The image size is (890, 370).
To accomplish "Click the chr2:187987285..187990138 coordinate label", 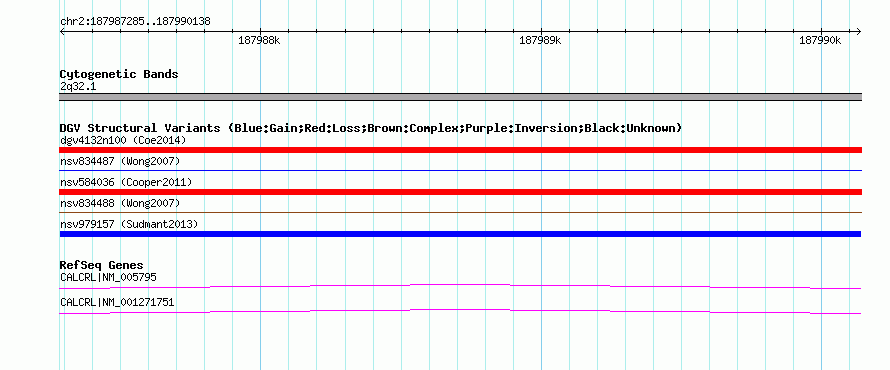I will click(135, 21).
